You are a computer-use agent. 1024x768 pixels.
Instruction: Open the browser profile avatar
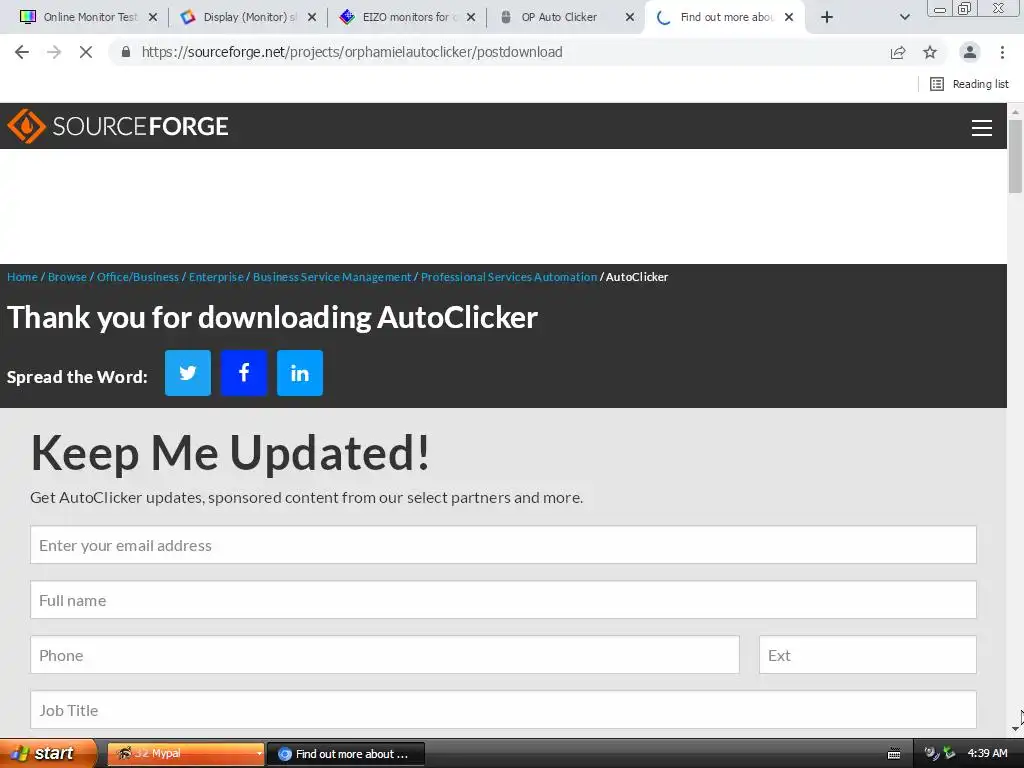(970, 52)
